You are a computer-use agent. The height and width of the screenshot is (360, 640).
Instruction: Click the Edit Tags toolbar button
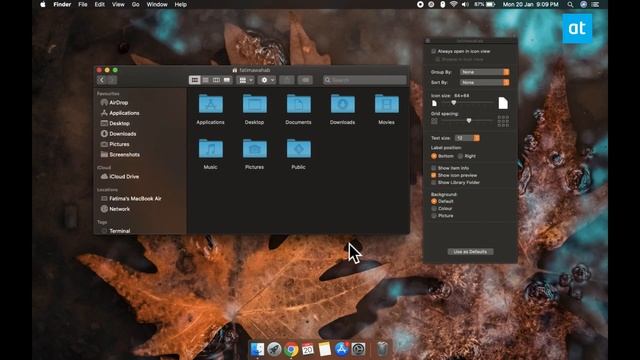[305, 80]
